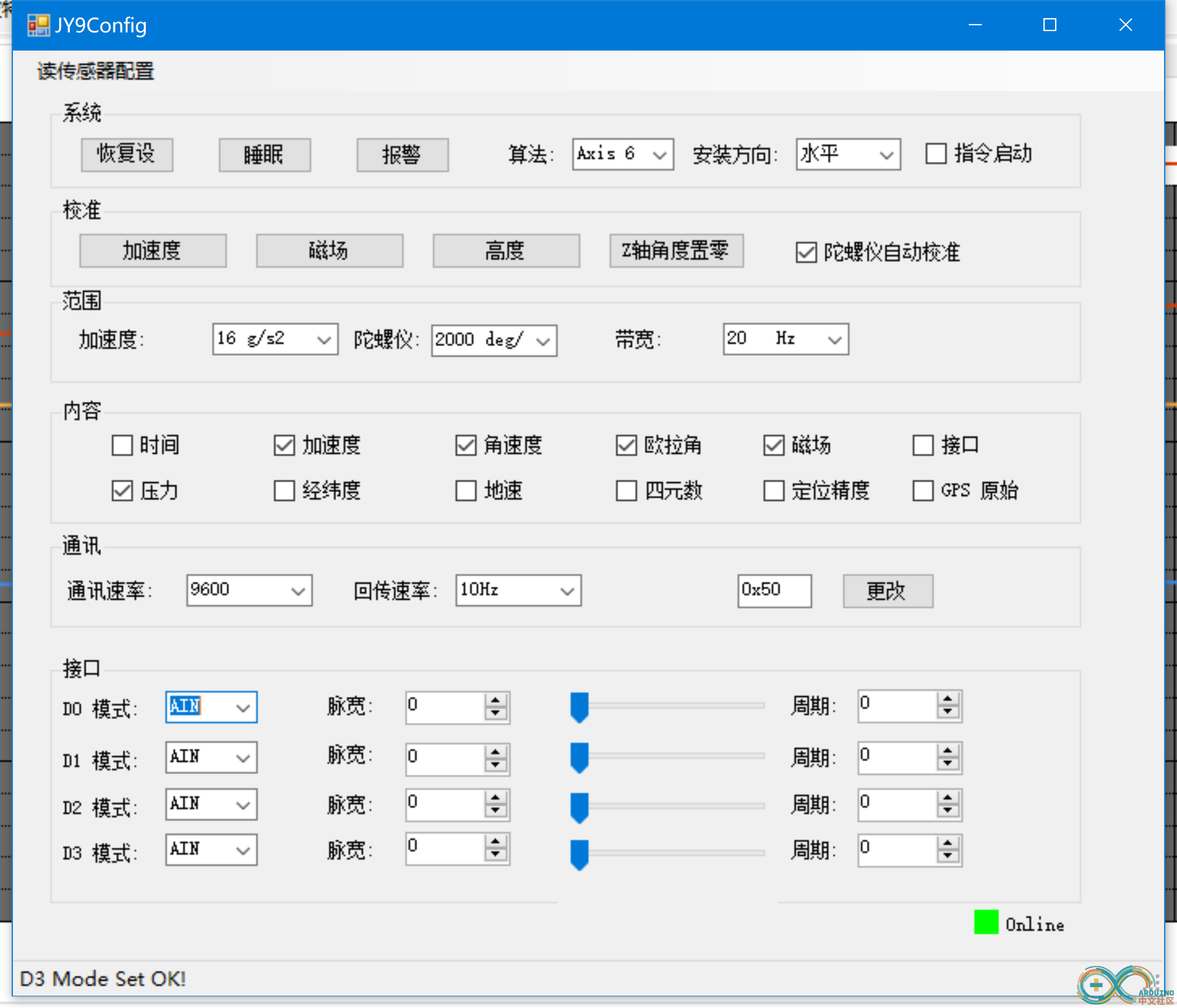1177x1008 pixels.
Task: Click the 0x50 address input field
Action: (774, 591)
